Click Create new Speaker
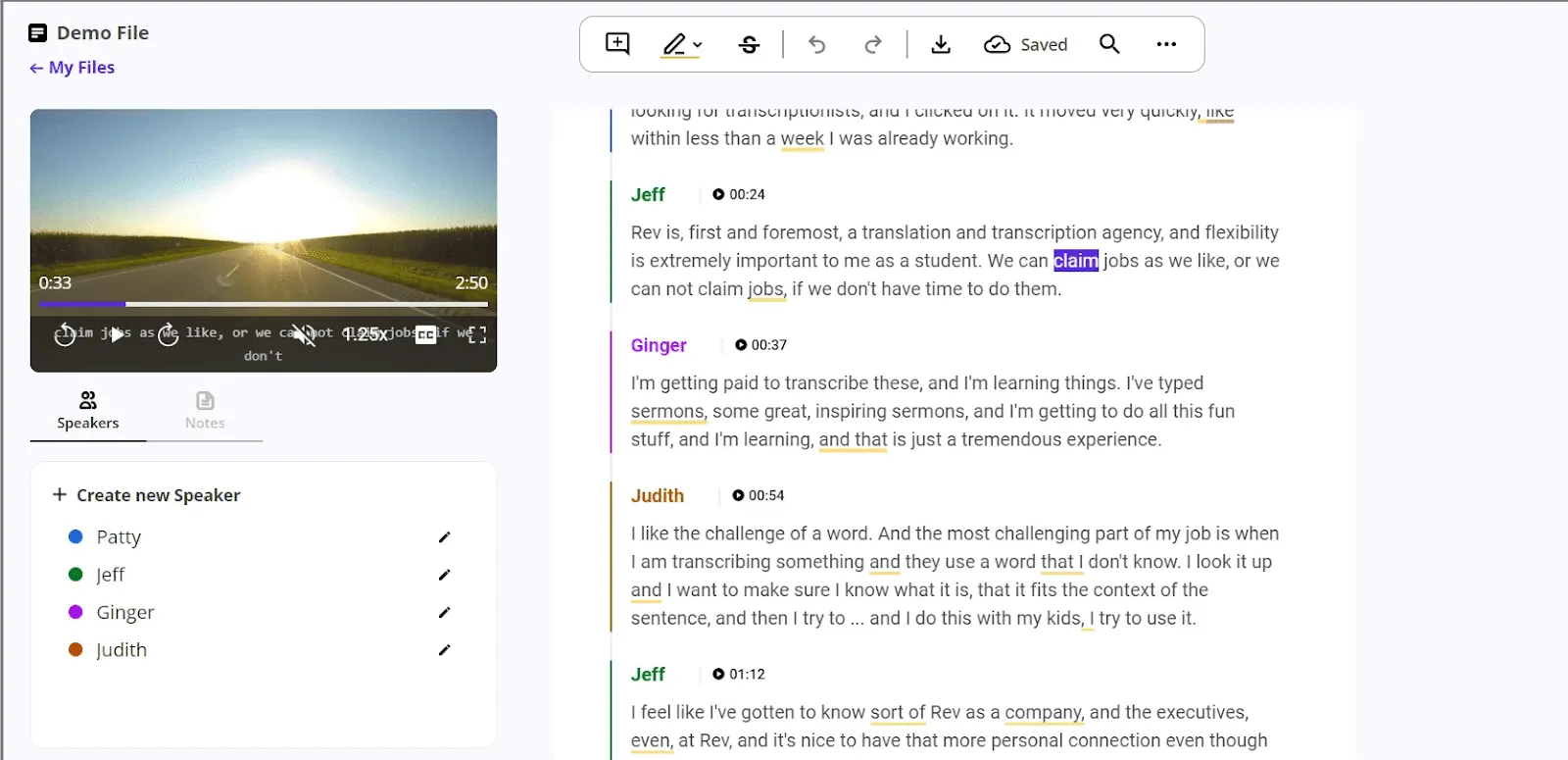 [146, 495]
